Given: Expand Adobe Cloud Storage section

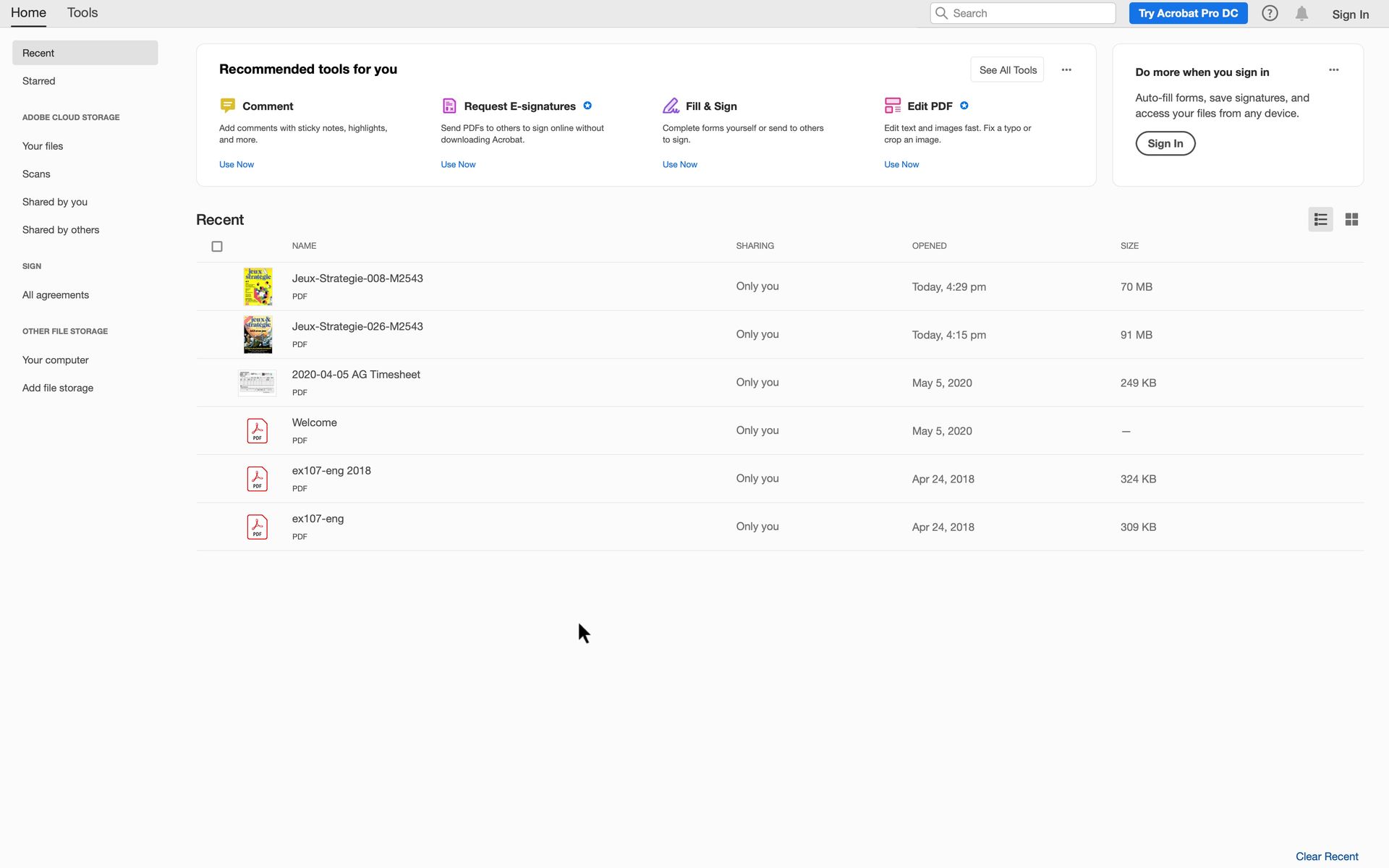Looking at the screenshot, I should [70, 117].
